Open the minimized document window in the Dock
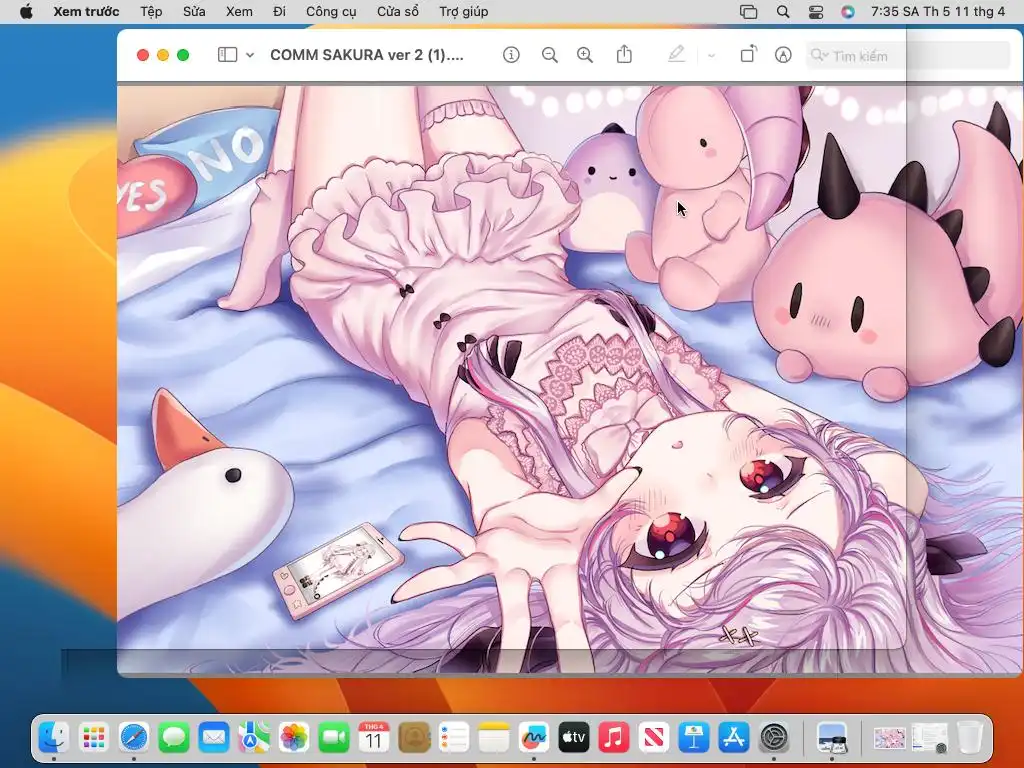 pos(929,738)
